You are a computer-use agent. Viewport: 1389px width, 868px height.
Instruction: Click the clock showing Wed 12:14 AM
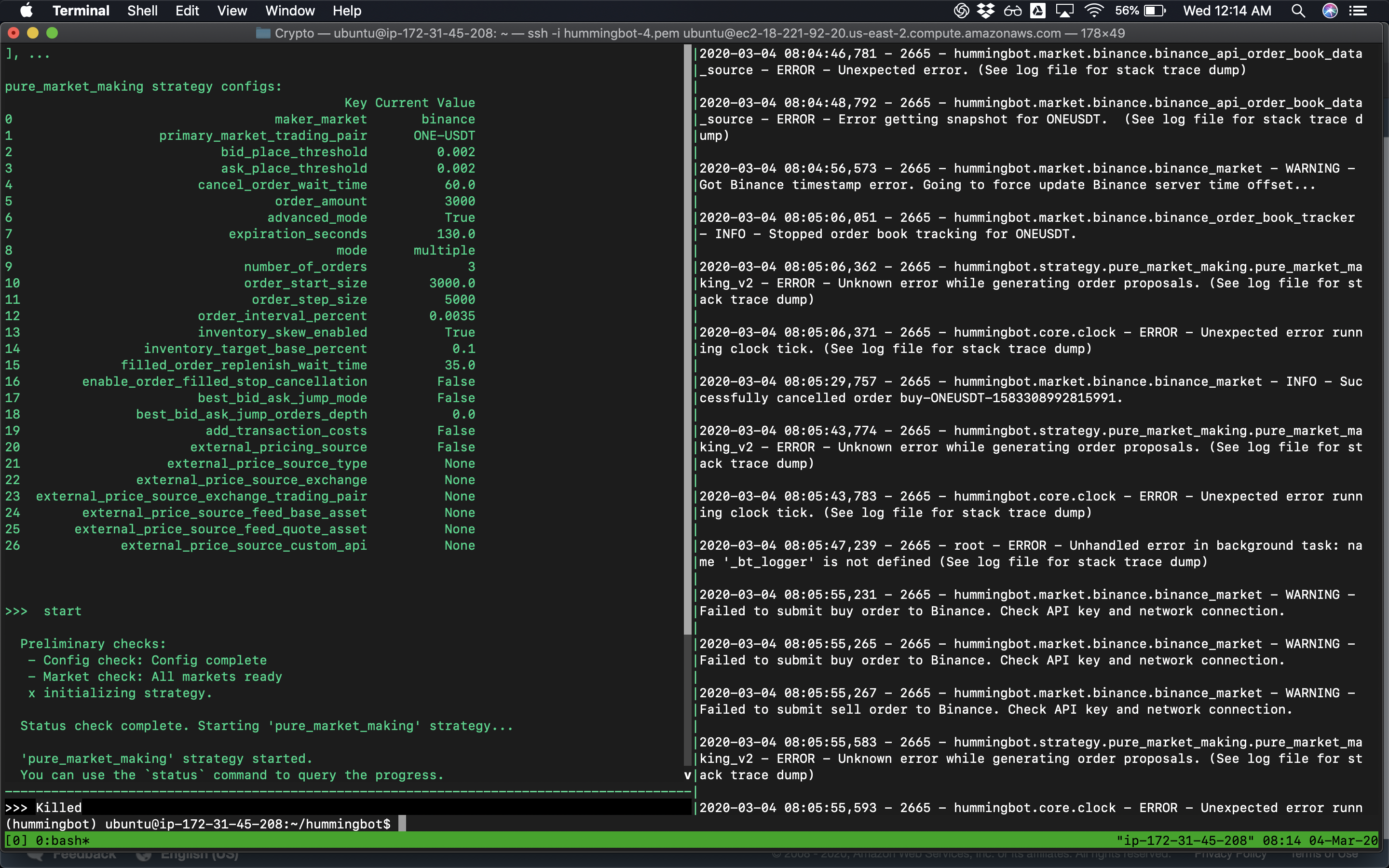pyautogui.click(x=1226, y=10)
